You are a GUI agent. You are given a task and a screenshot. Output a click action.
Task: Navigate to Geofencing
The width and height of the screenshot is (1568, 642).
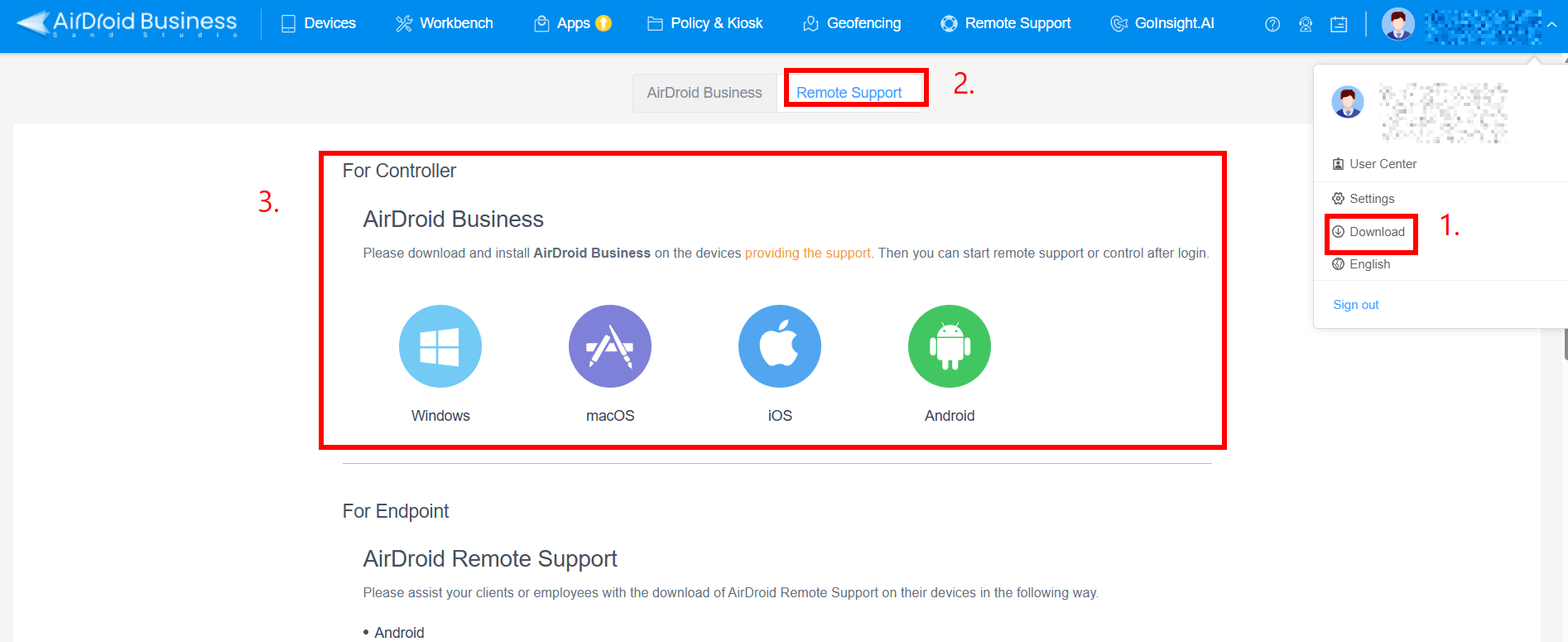tap(852, 23)
